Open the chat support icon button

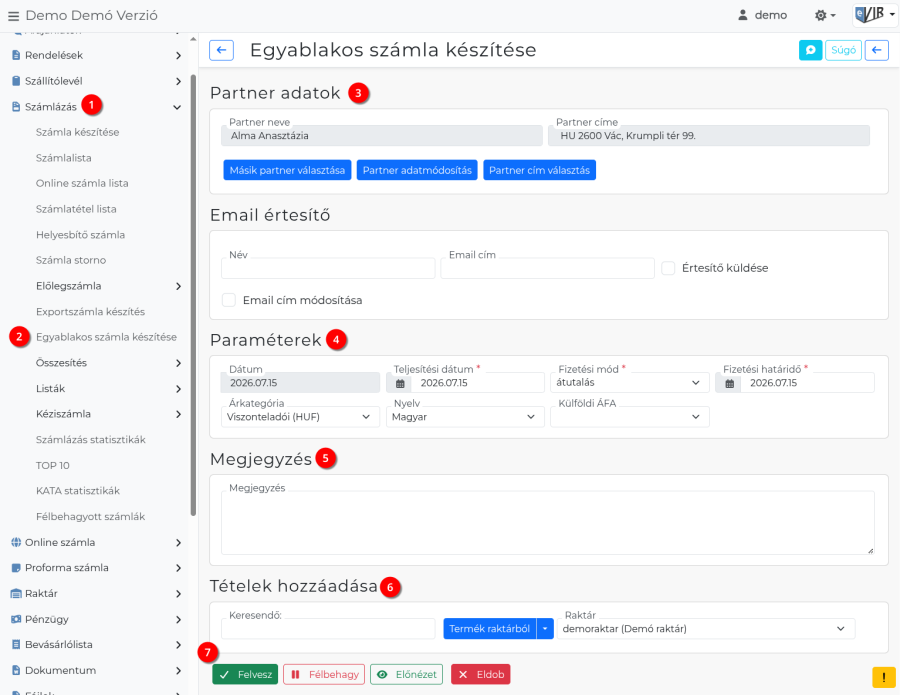[x=810, y=50]
